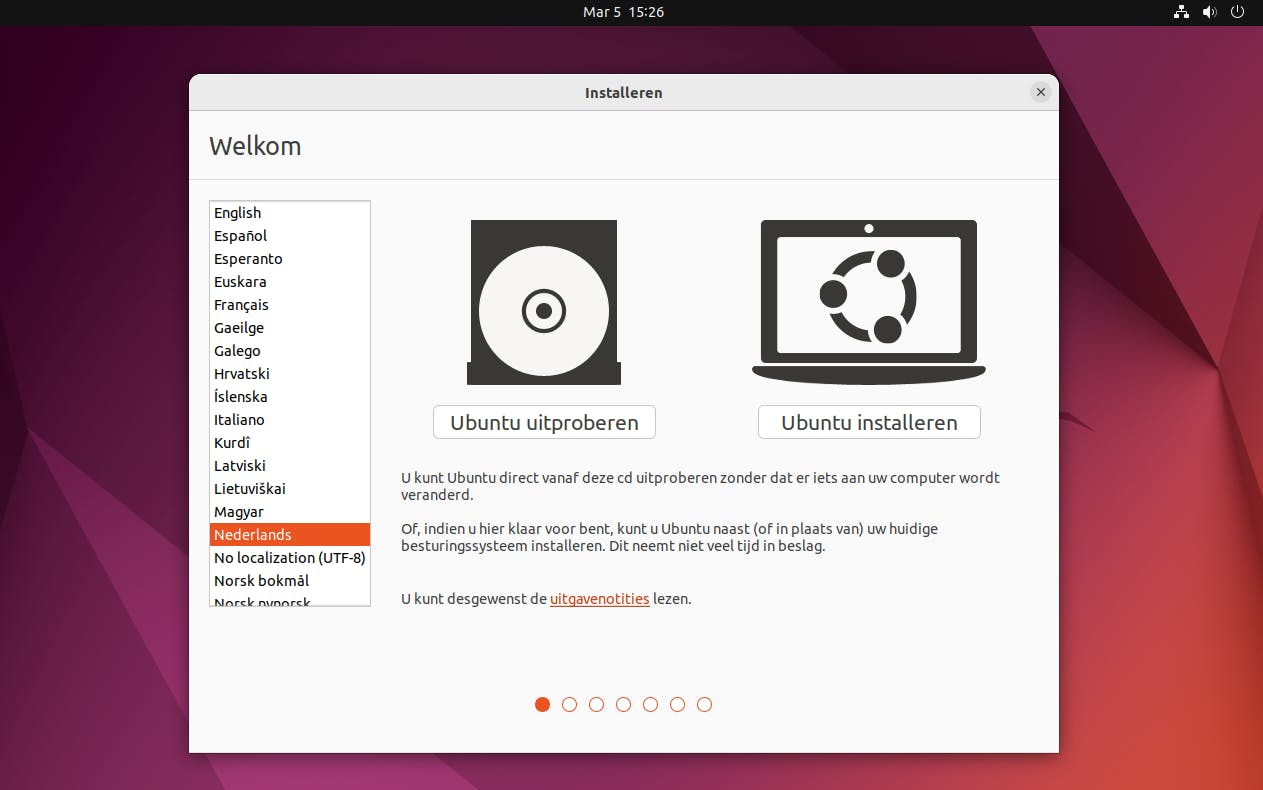Click the laptop with Ubuntu logo icon
Viewport: 1263px width, 790px height.
coord(869,301)
